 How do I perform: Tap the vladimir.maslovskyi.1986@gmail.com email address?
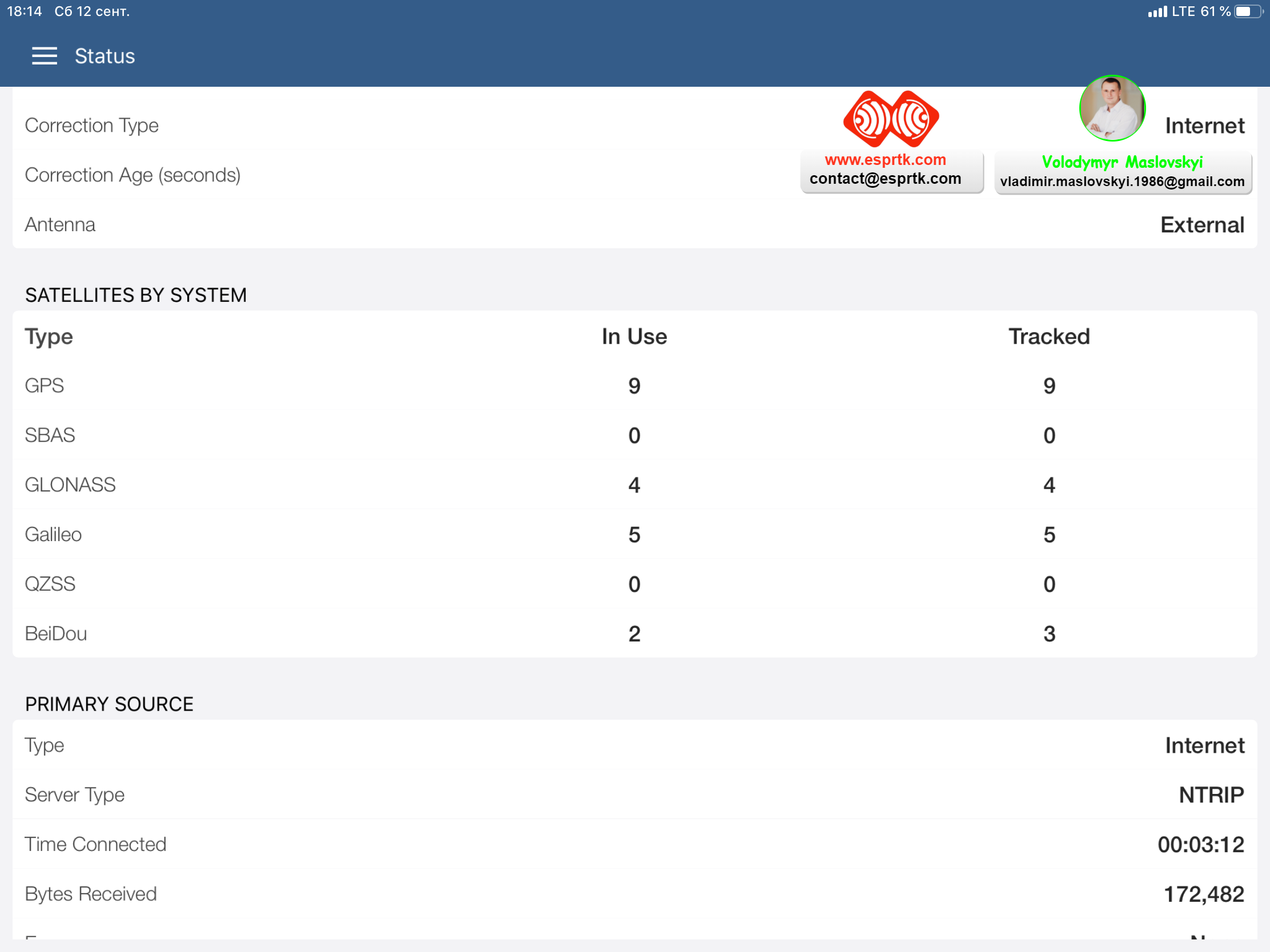tap(1122, 182)
